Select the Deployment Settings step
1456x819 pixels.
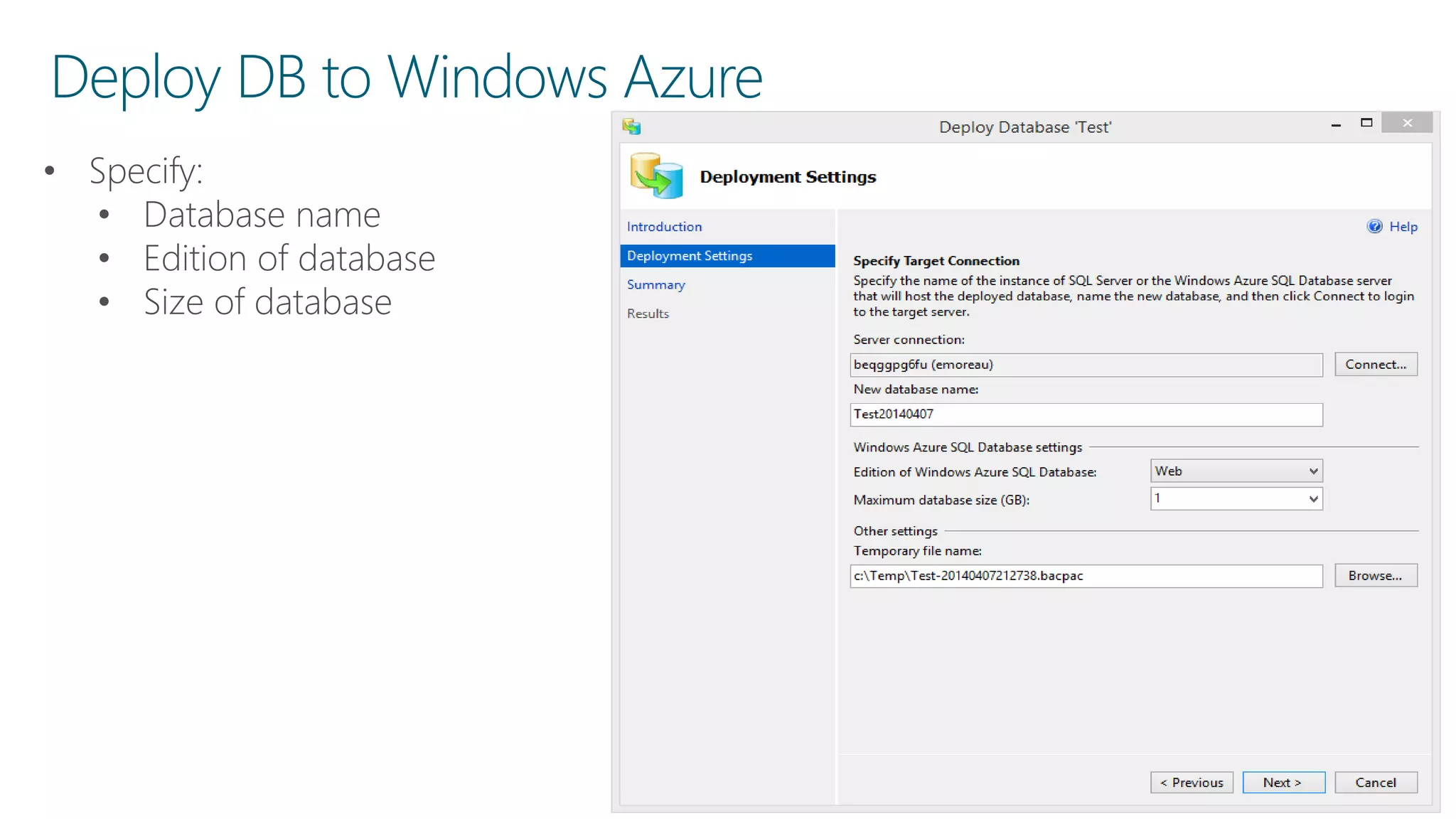point(727,256)
